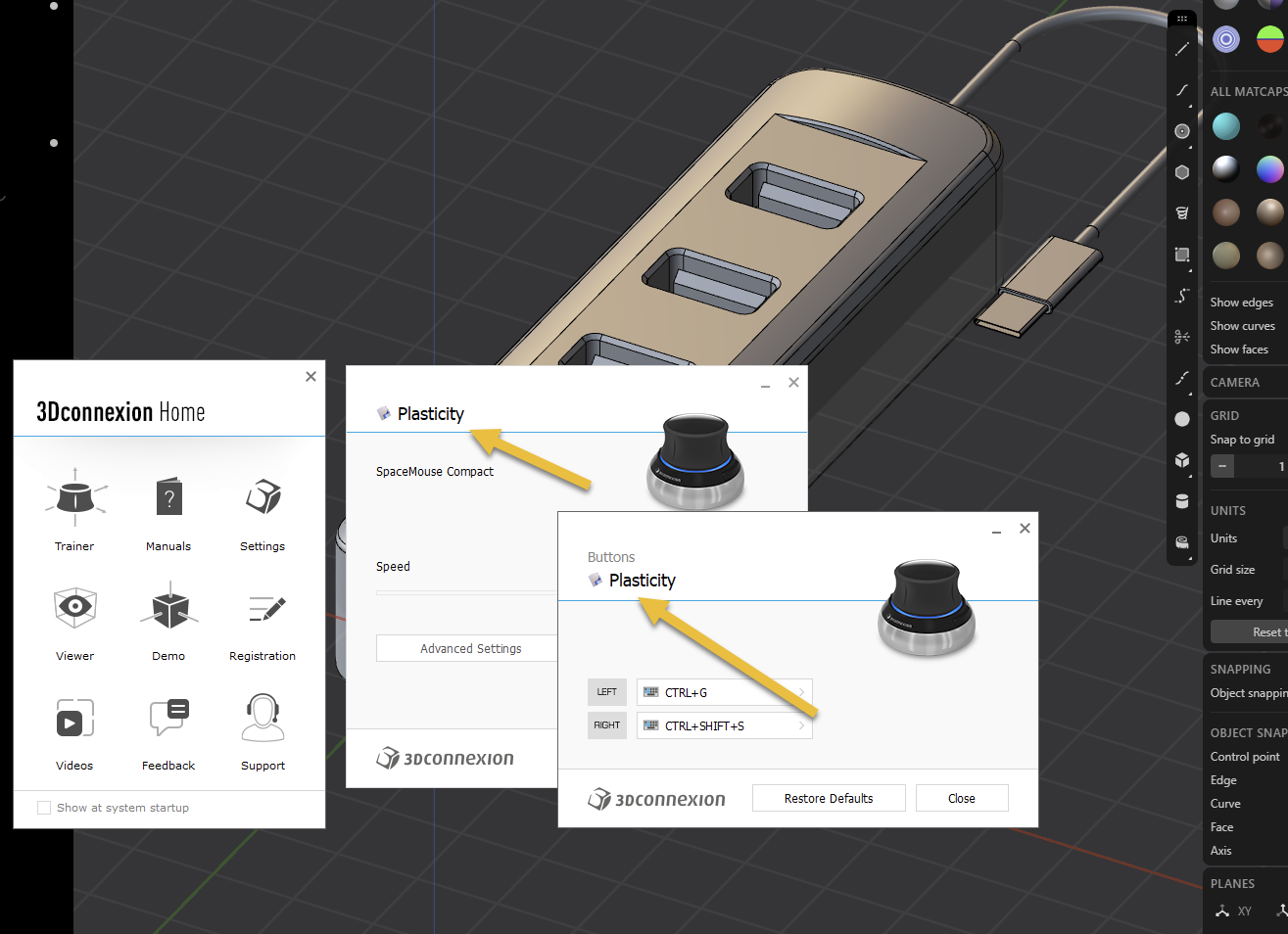Select the Polygon tool in the toolbar
The height and width of the screenshot is (934, 1288).
pos(1181,171)
